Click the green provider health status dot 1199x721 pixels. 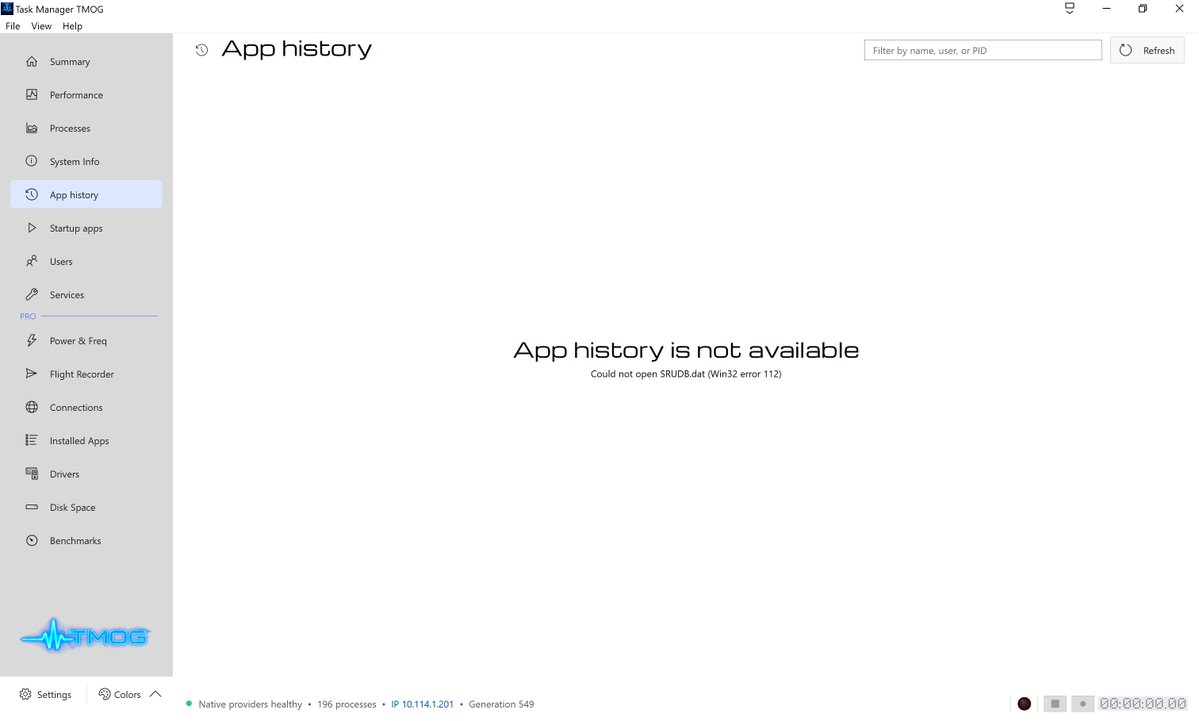pyautogui.click(x=189, y=703)
